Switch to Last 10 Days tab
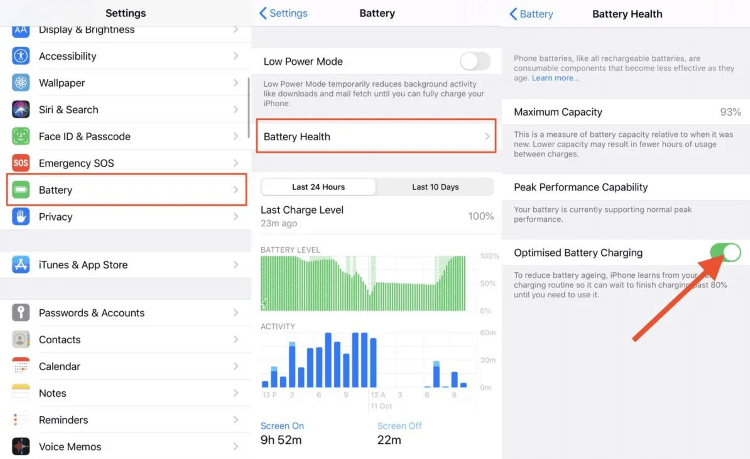This screenshot has height=459, width=750. pyautogui.click(x=435, y=187)
